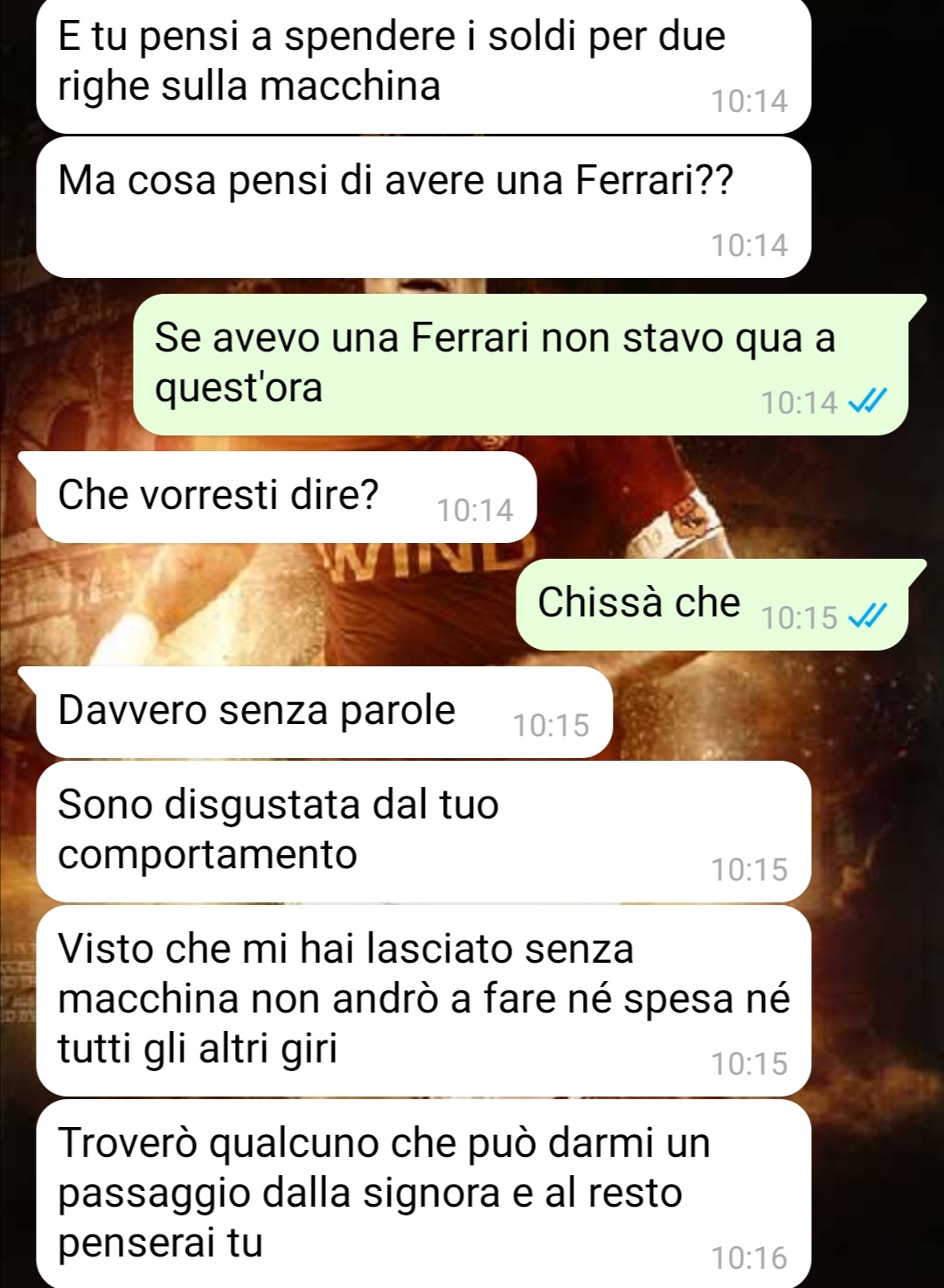Tap the word 'quest'ora' in green bubble
This screenshot has width=944, height=1288.
[x=239, y=388]
